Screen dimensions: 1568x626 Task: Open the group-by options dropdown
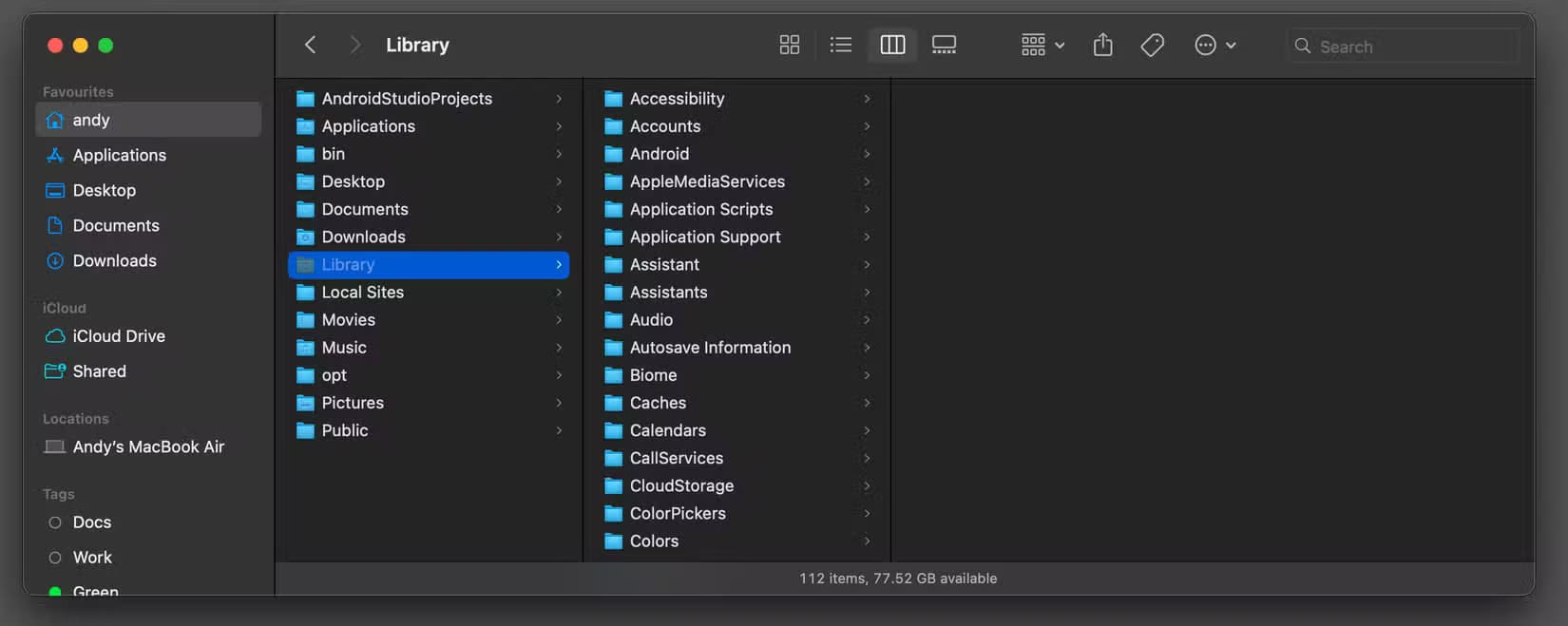pos(1042,45)
